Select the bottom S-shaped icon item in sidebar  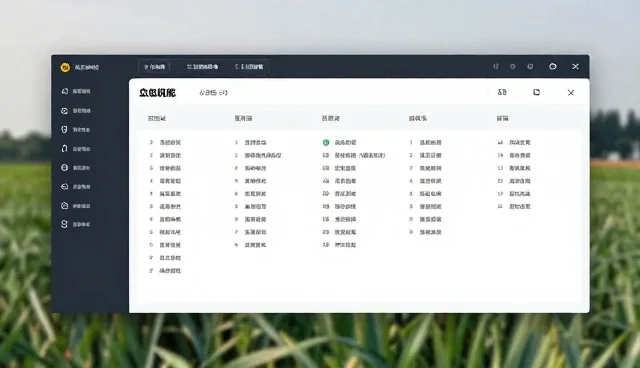pyautogui.click(x=76, y=224)
